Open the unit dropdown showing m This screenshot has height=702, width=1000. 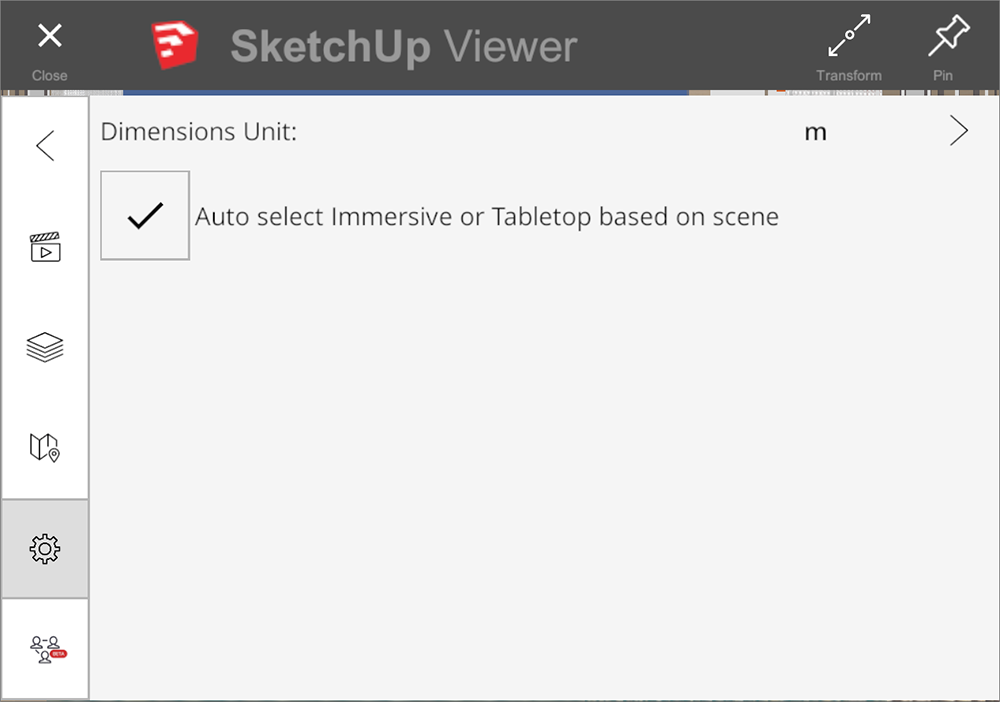815,132
